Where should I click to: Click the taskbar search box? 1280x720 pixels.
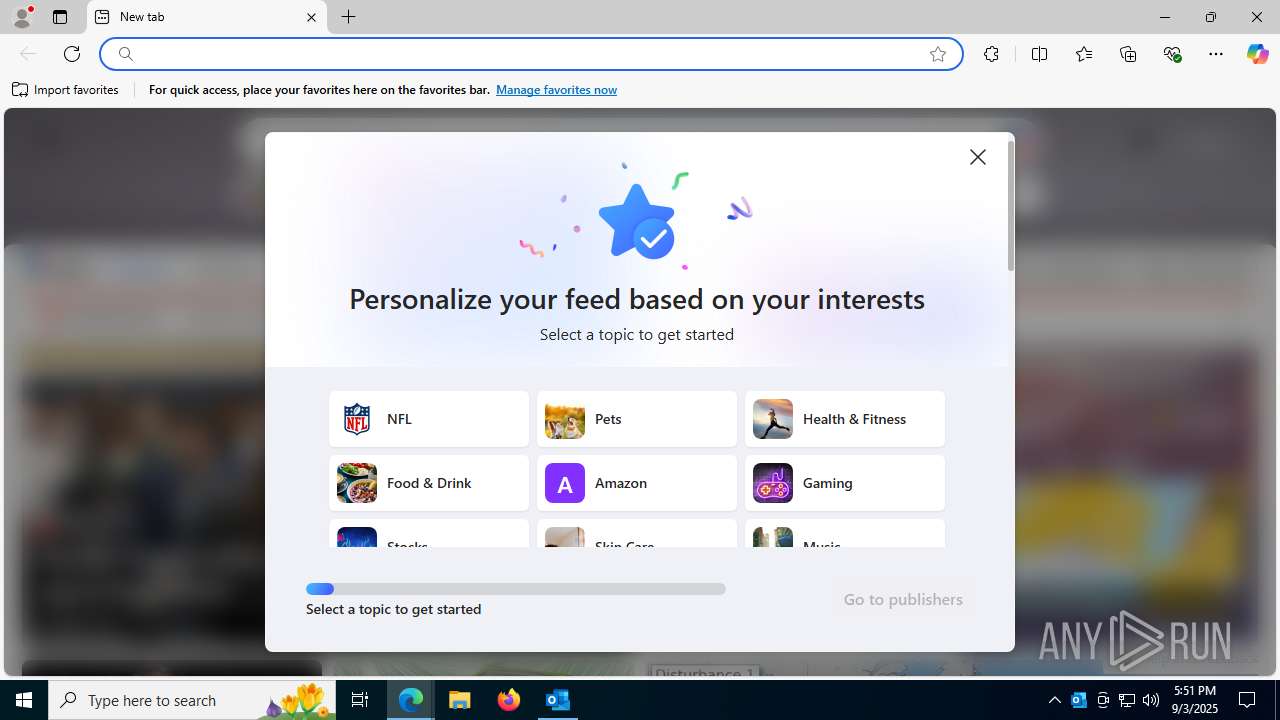[192, 700]
